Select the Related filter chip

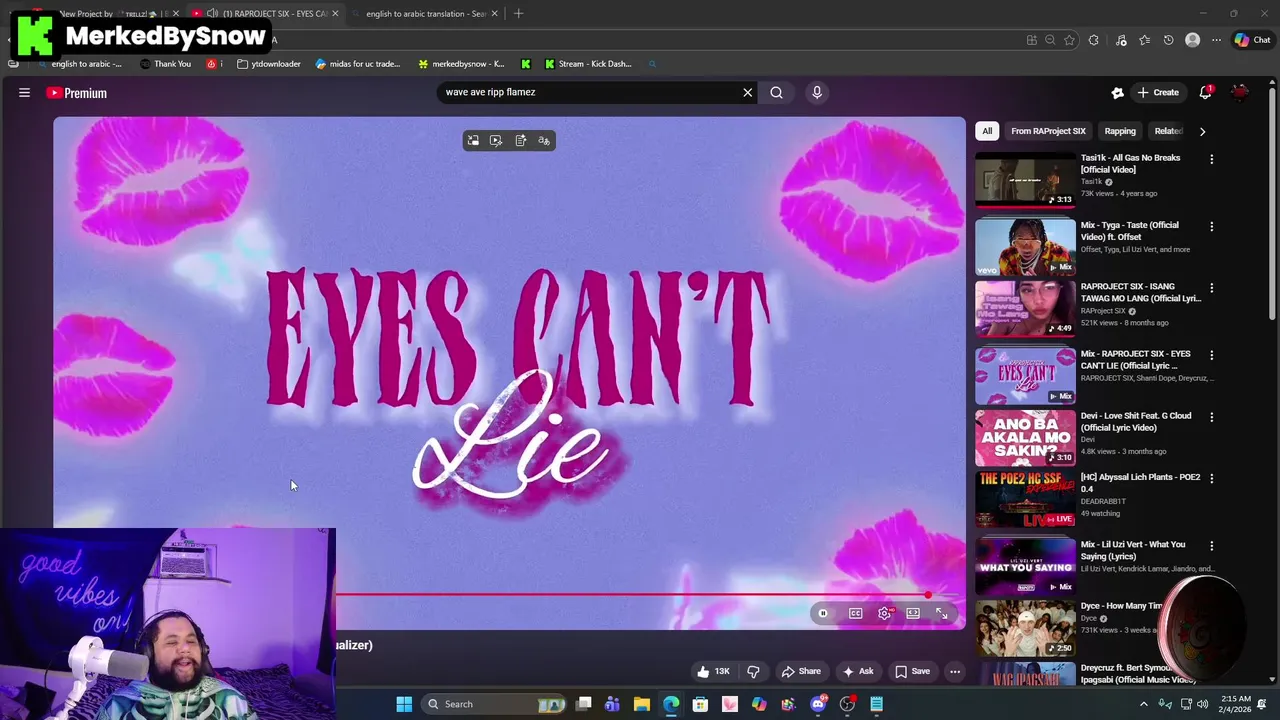1168,131
